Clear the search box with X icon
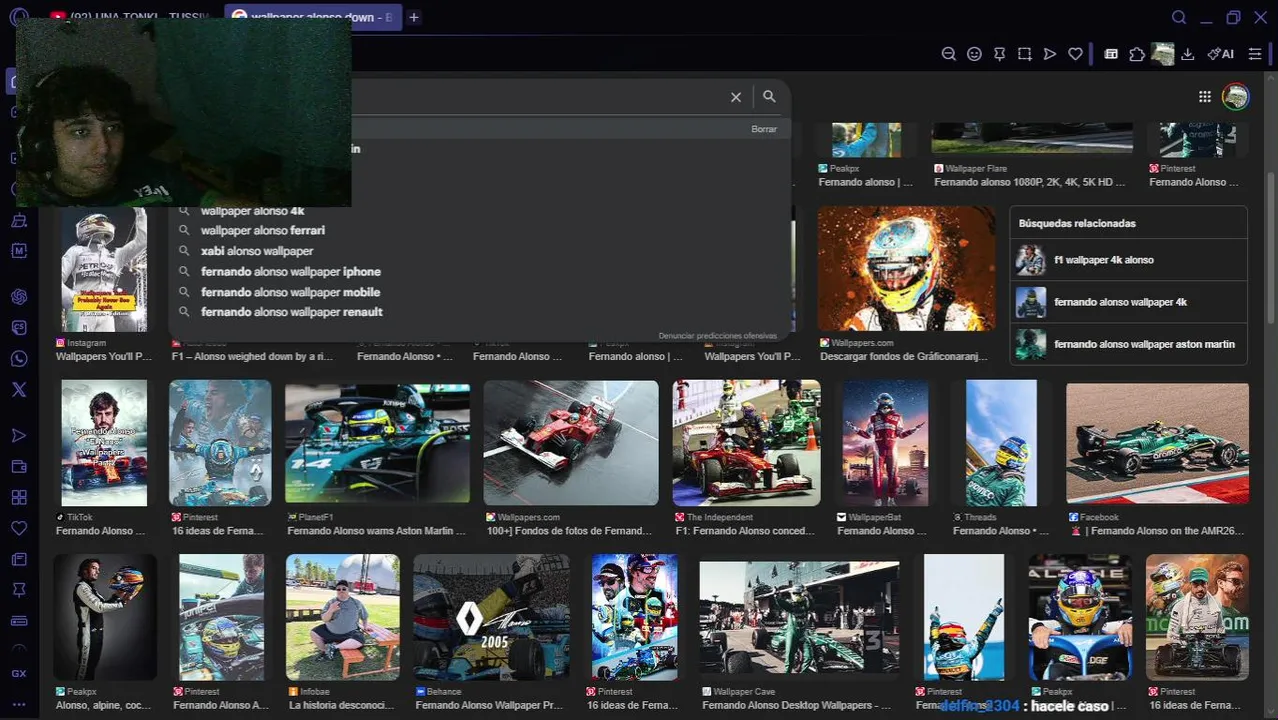Screen dimensions: 1278x720 point(736,97)
